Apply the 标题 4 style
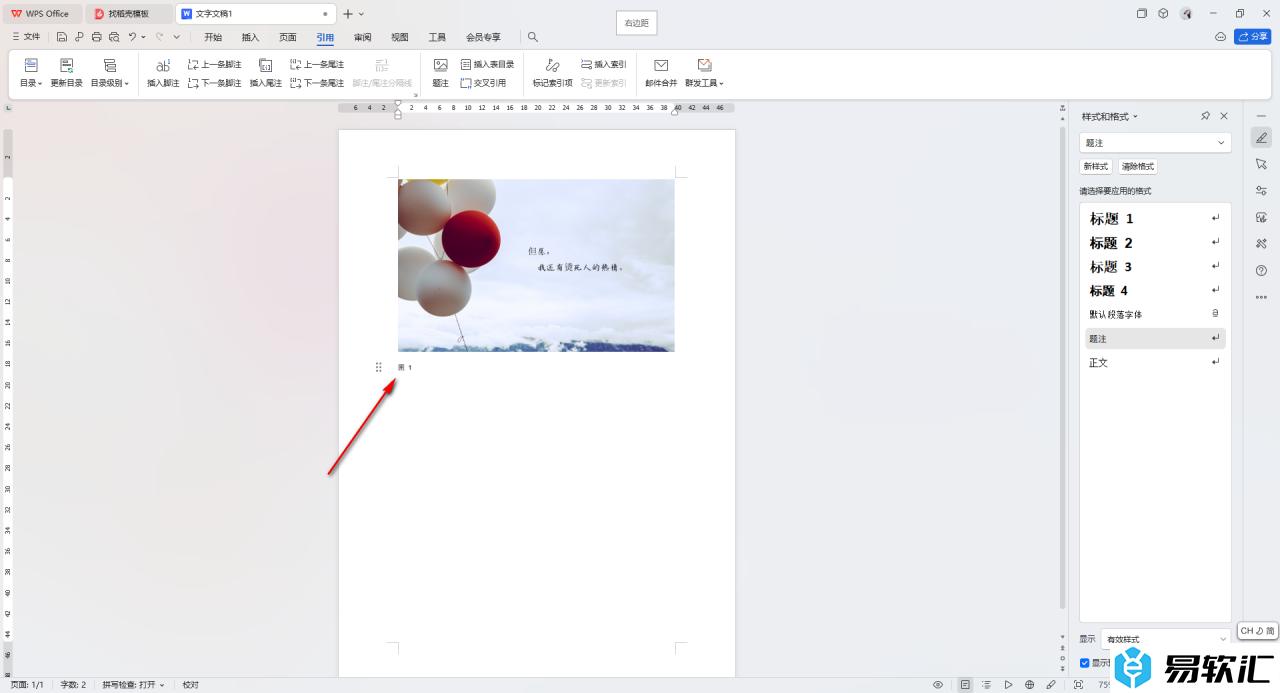This screenshot has height=693, width=1280. click(1155, 291)
